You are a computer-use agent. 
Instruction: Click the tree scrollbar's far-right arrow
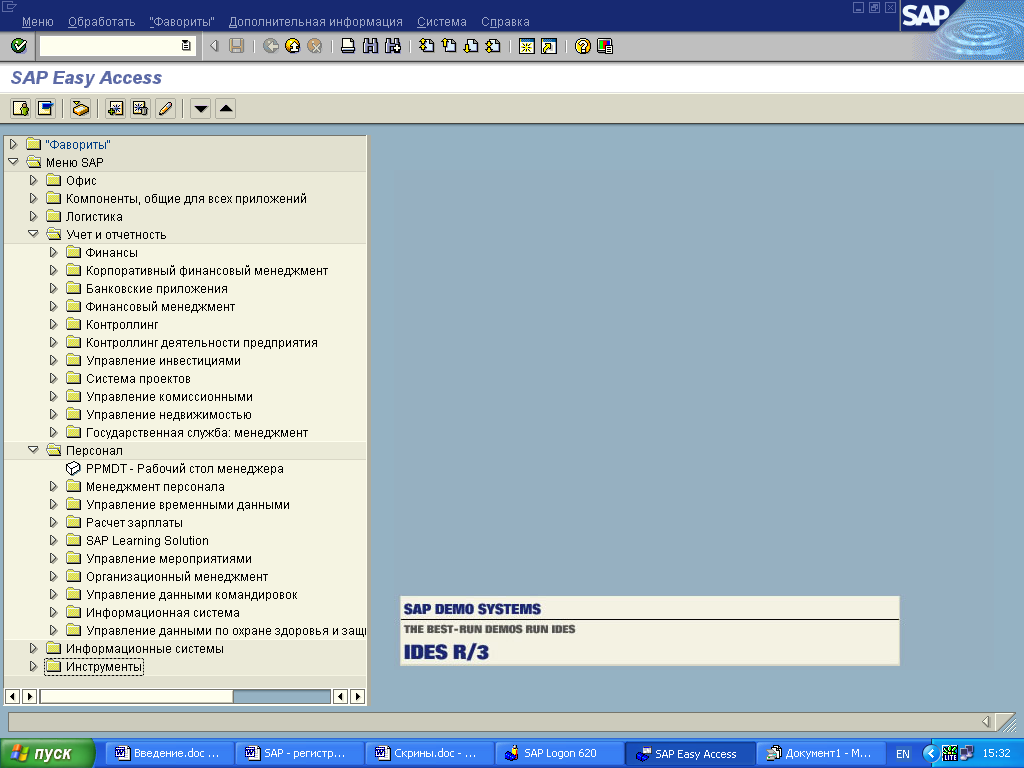(x=357, y=696)
